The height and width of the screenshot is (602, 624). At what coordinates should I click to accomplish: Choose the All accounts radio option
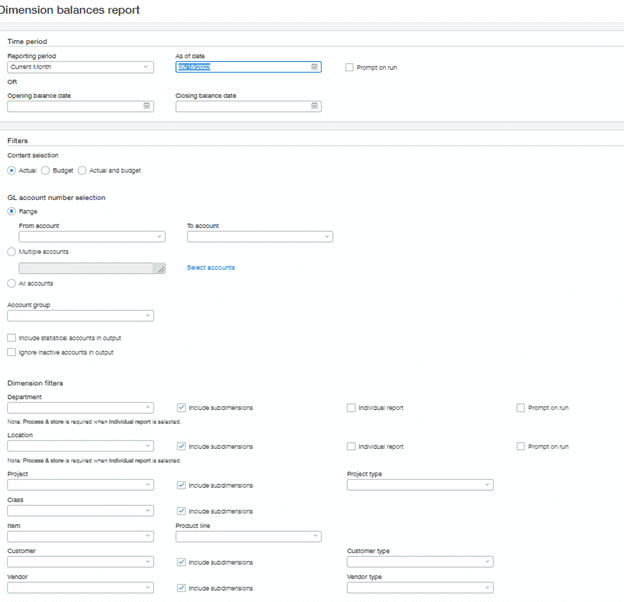(12, 284)
